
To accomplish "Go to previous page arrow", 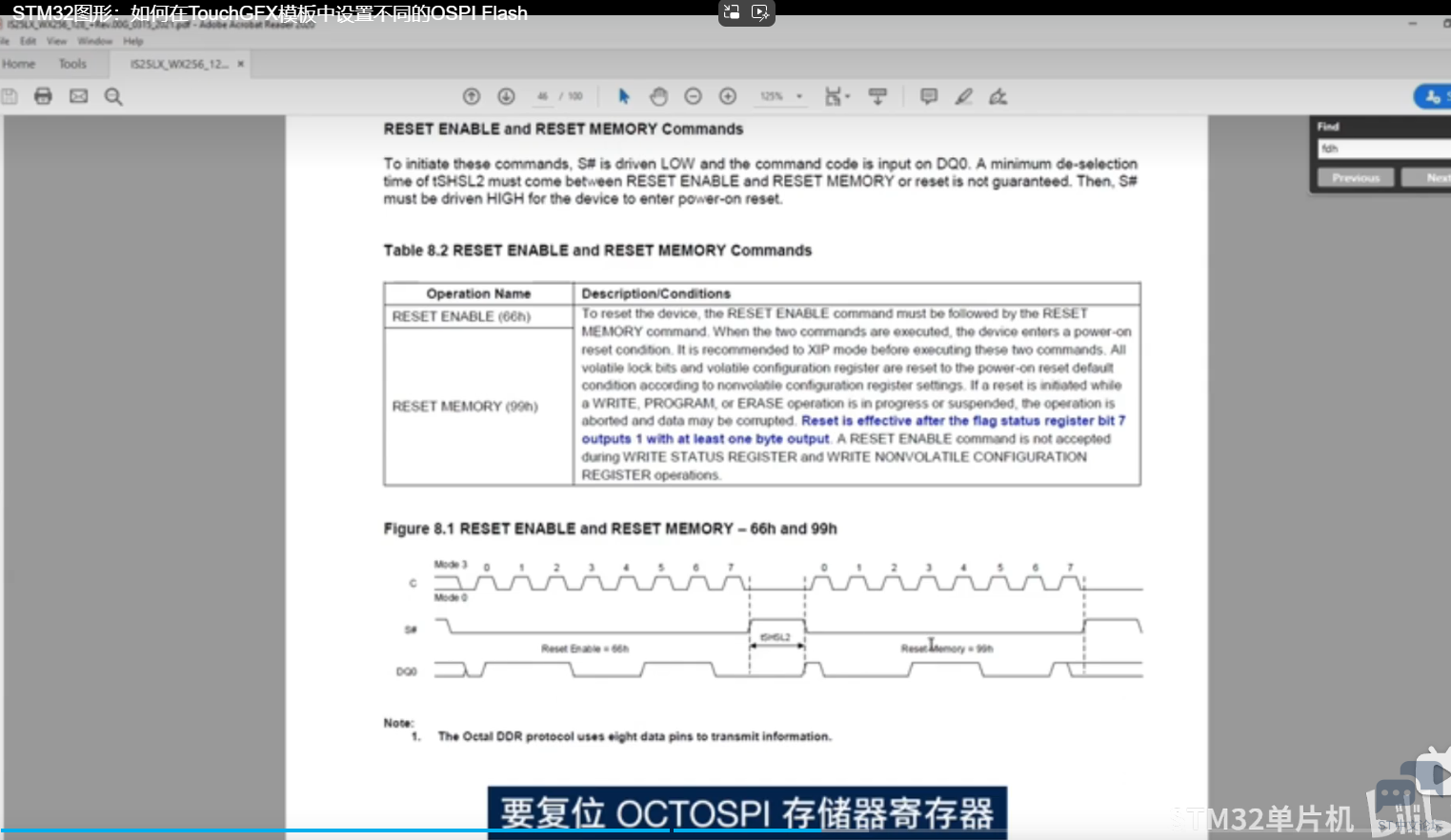I will click(x=472, y=96).
